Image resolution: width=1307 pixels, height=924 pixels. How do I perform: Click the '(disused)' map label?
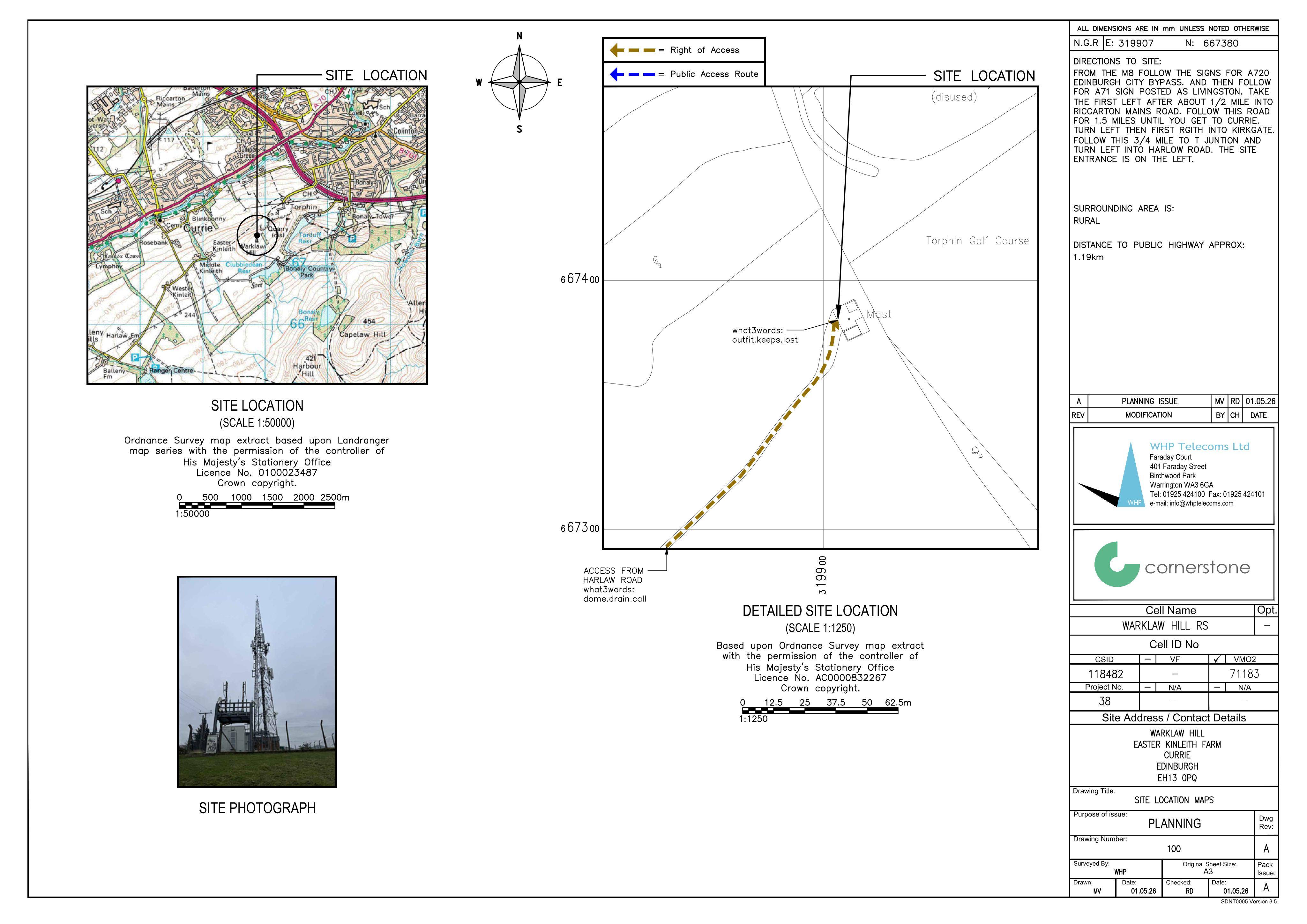pos(954,97)
